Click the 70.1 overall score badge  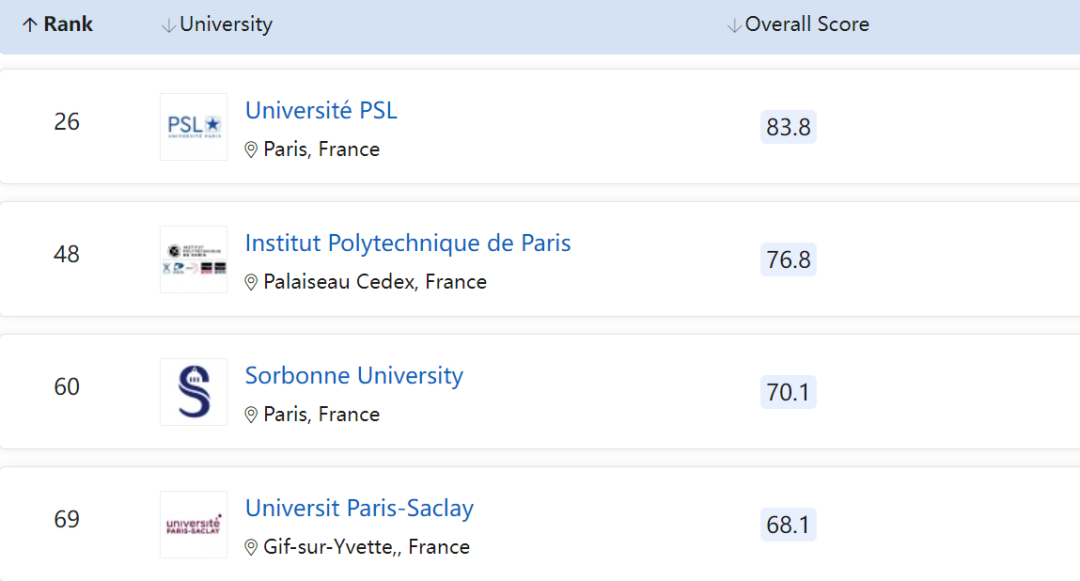pos(788,392)
